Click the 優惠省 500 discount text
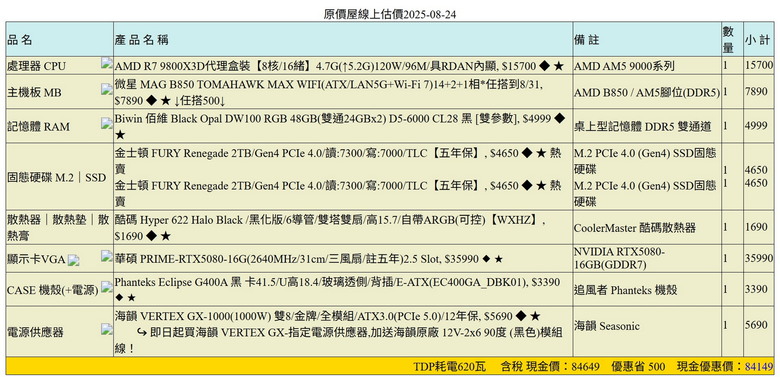 click(638, 367)
